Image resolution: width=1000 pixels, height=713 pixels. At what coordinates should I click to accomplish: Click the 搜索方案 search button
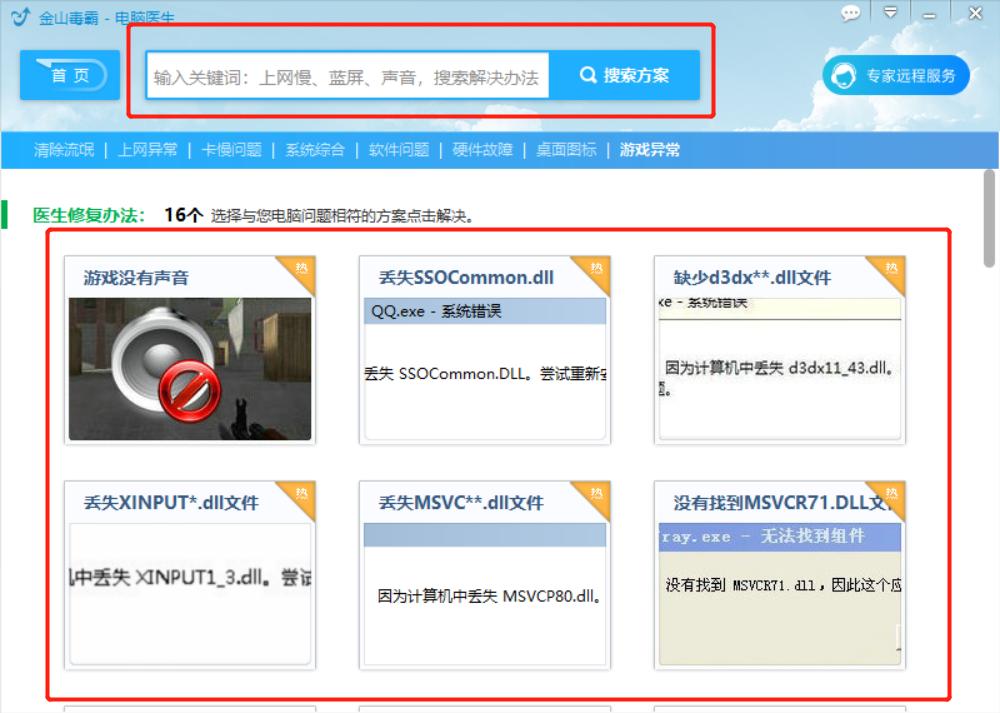point(629,74)
